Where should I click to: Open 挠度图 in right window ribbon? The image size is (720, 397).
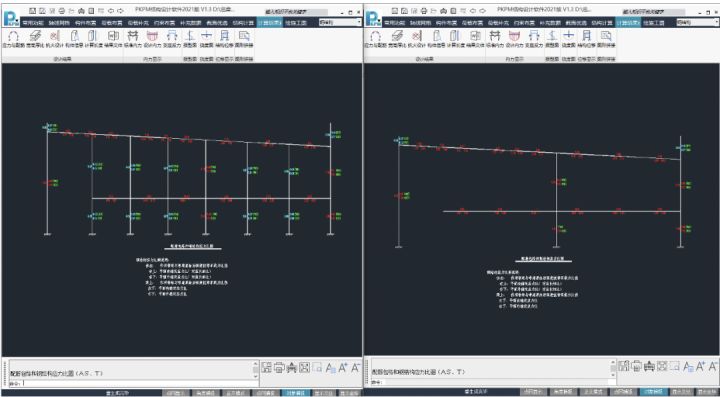(568, 39)
